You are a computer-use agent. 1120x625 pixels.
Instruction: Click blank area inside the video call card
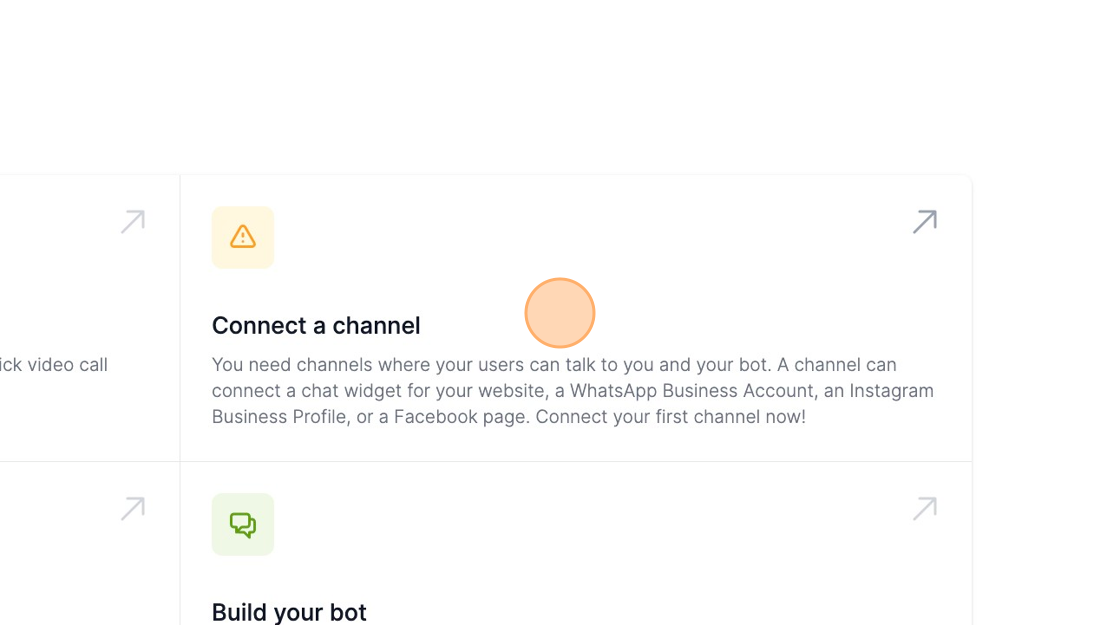60,280
